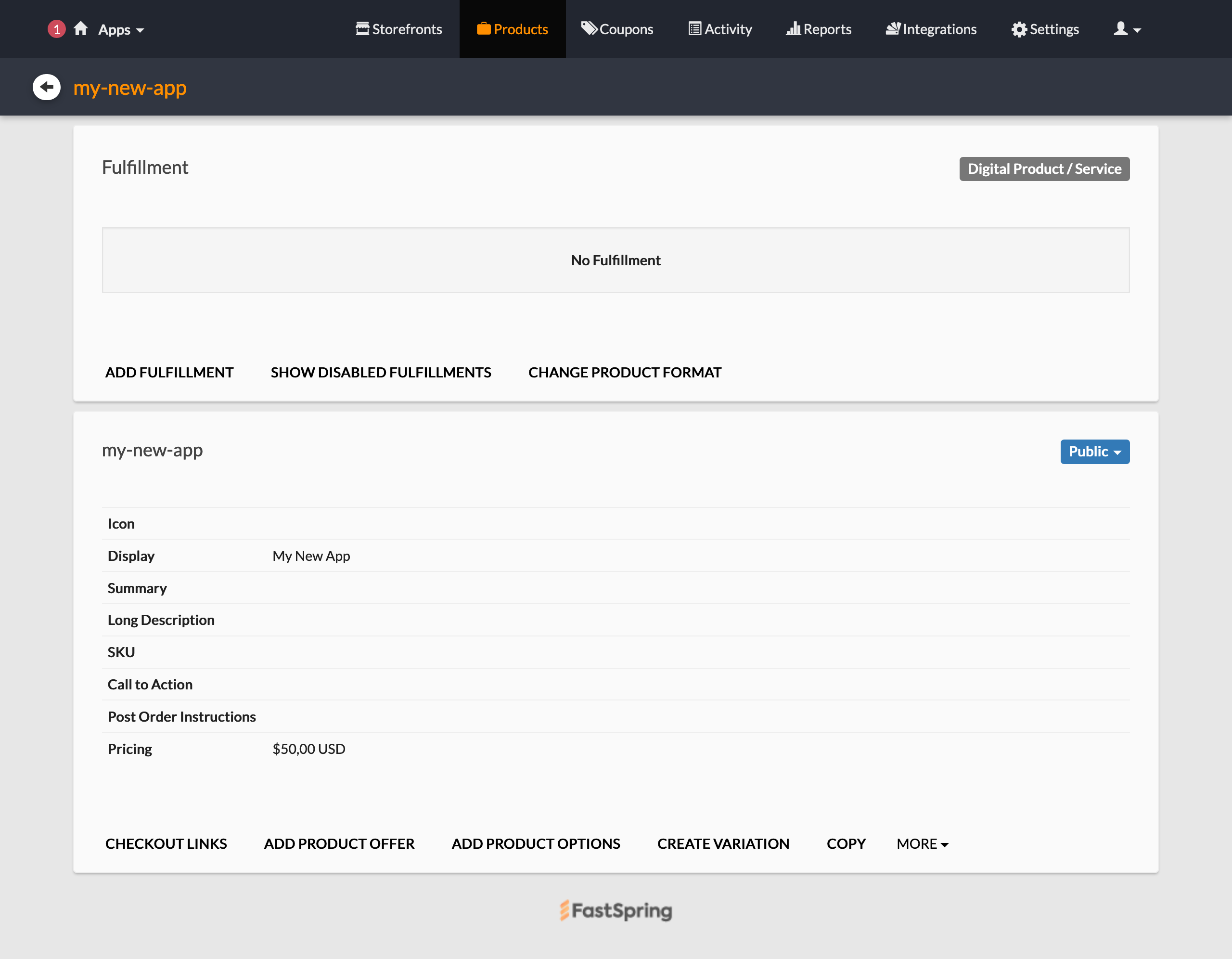This screenshot has width=1232, height=959.
Task: Click the home icon in the navigation bar
Action: [79, 29]
